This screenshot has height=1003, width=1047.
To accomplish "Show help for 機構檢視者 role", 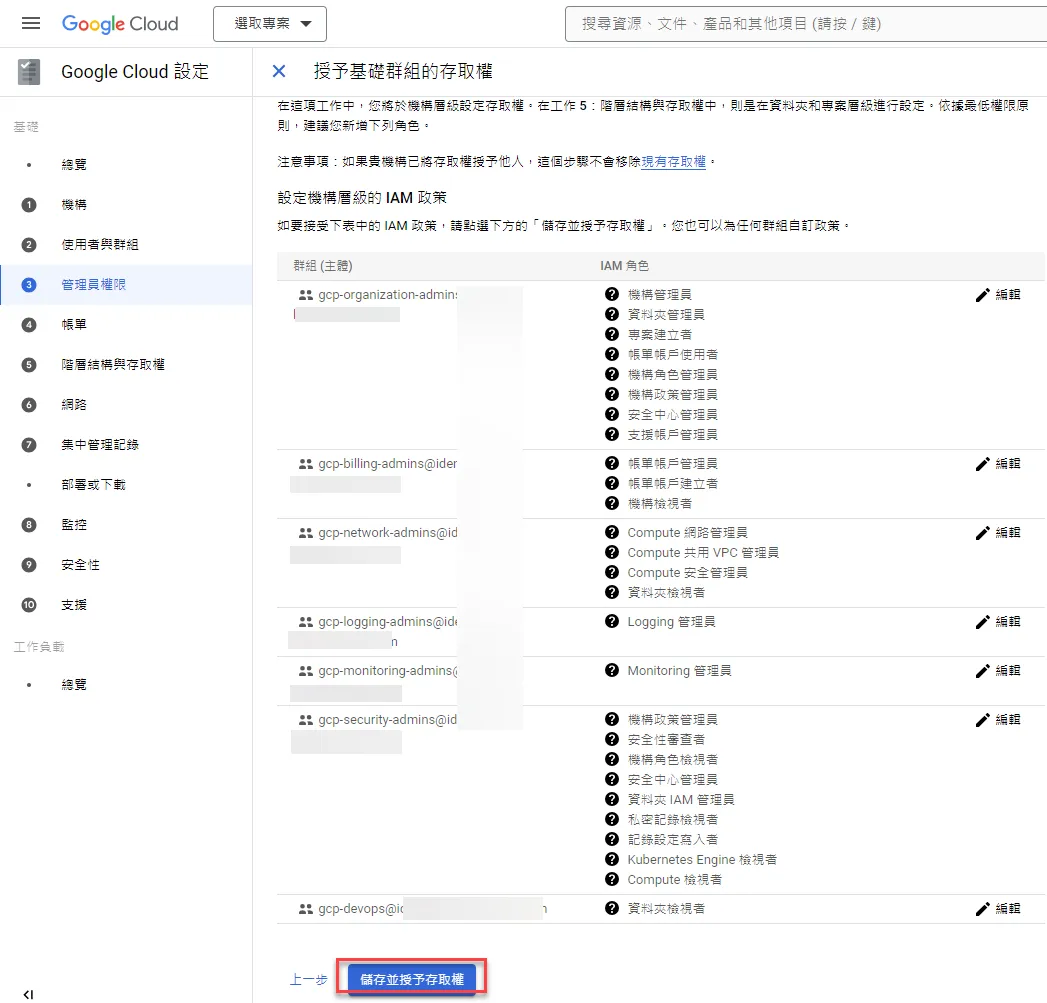I will 612,503.
